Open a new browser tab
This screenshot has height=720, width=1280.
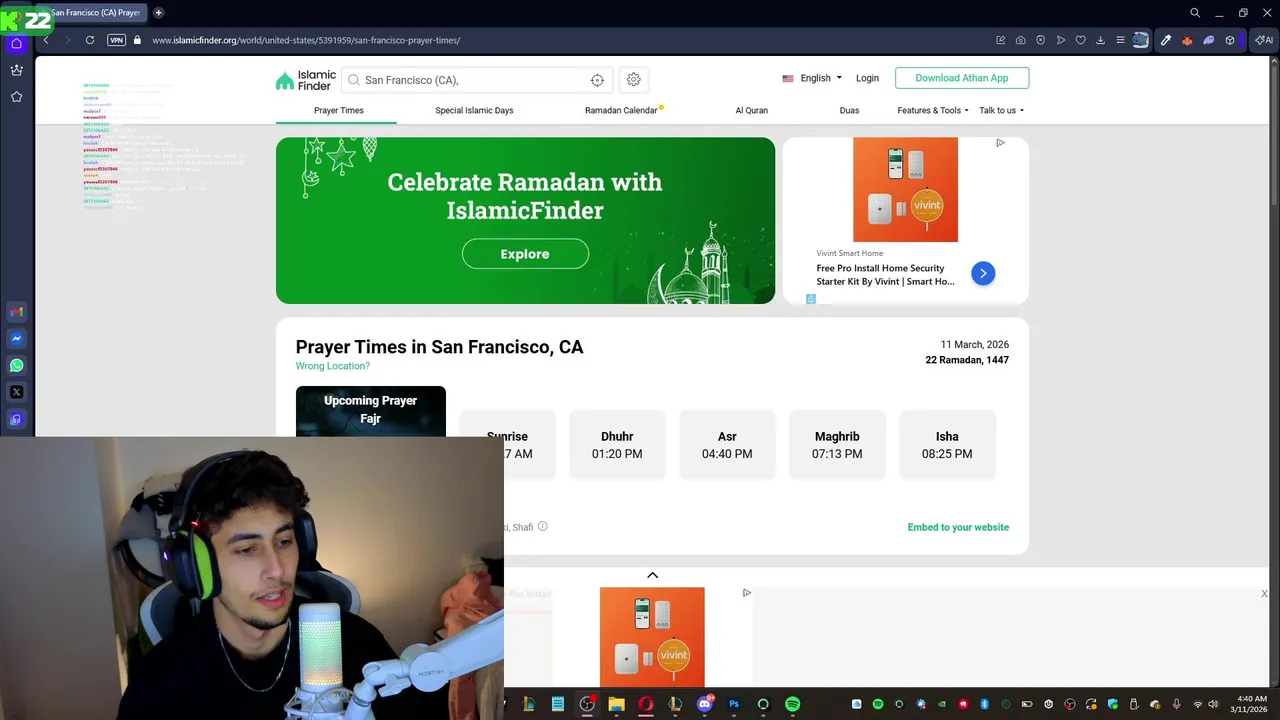(158, 13)
